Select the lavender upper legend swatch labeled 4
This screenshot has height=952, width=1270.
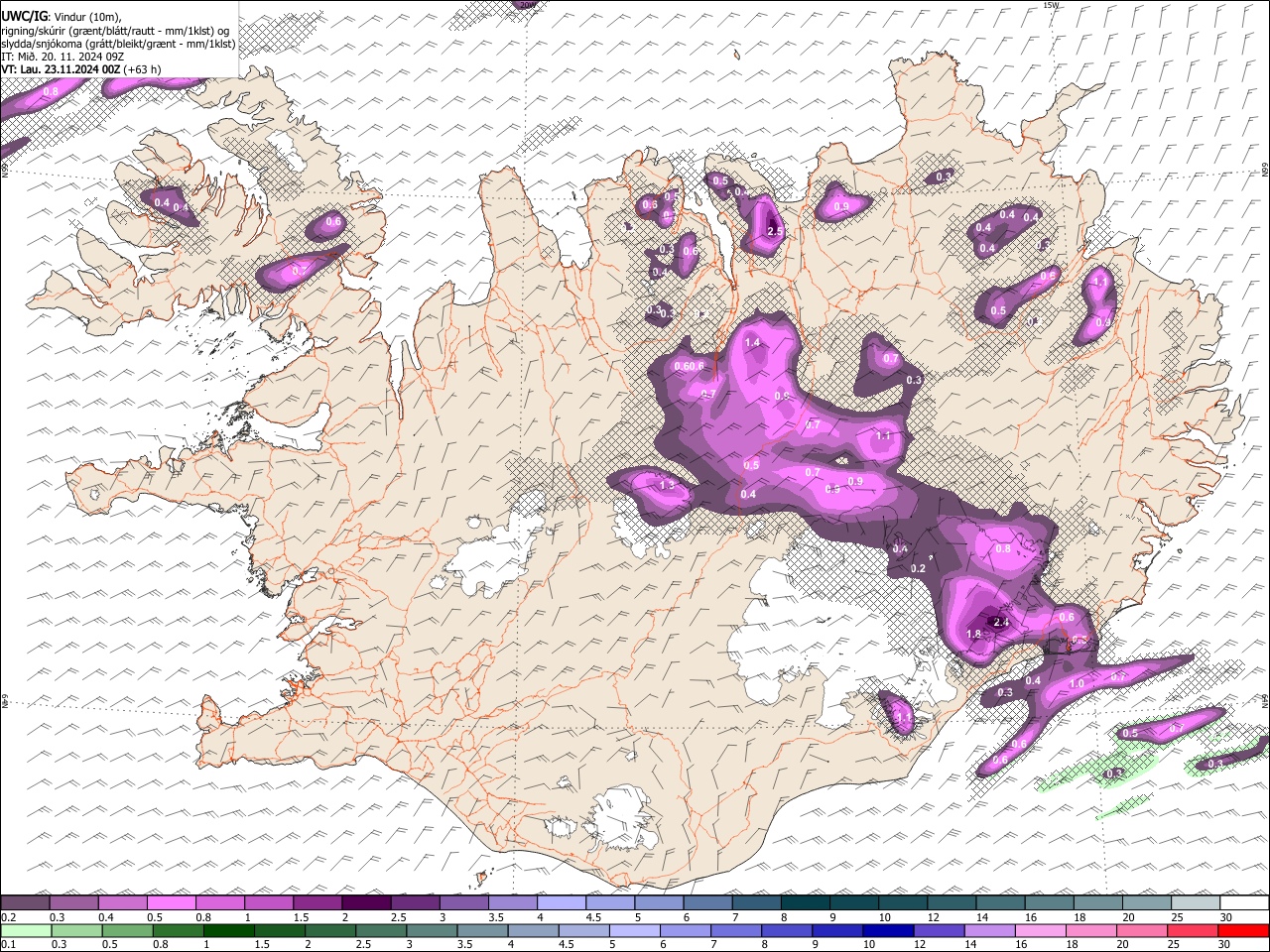(x=562, y=902)
